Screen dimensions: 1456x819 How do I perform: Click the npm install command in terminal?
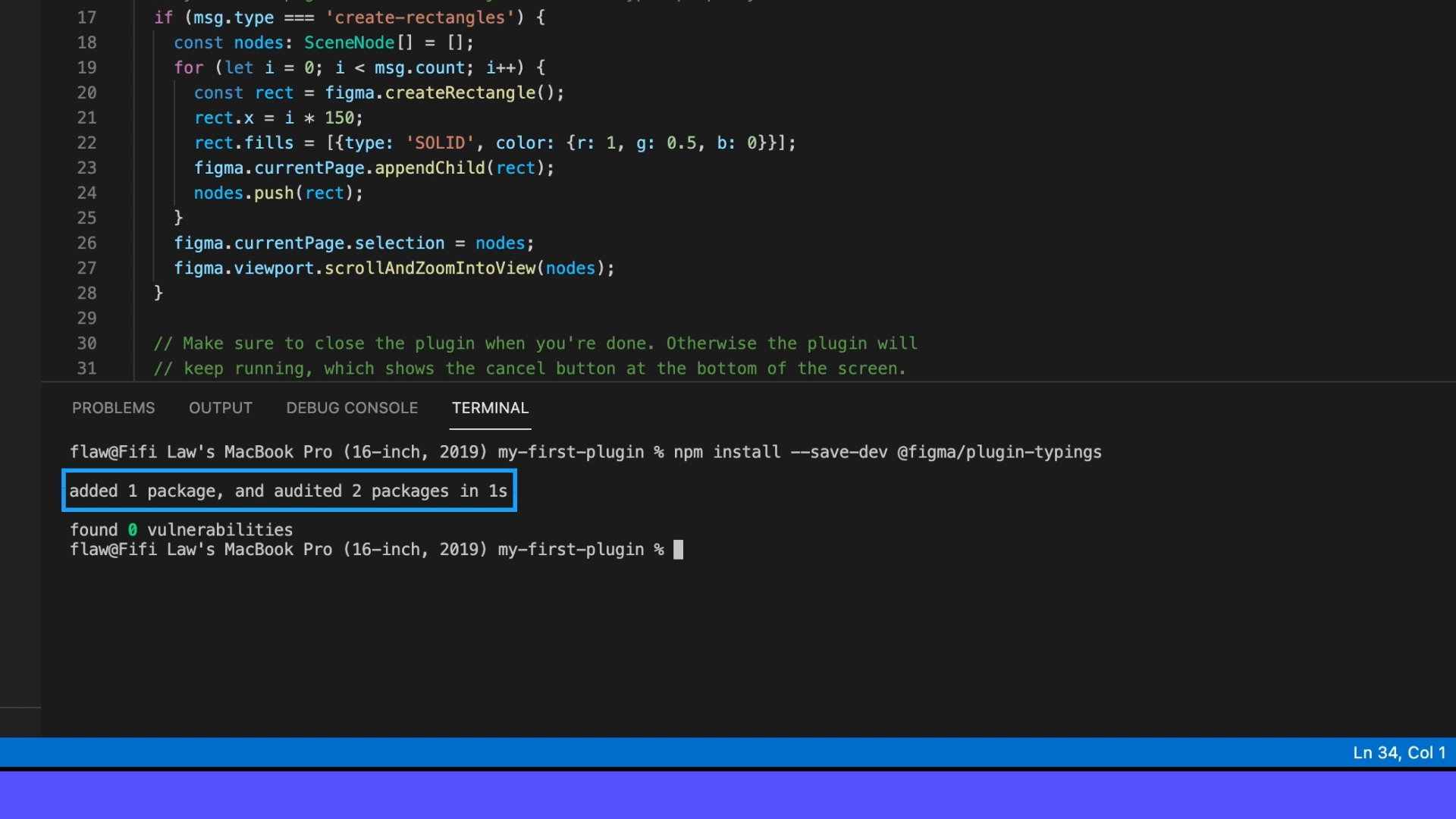point(887,452)
